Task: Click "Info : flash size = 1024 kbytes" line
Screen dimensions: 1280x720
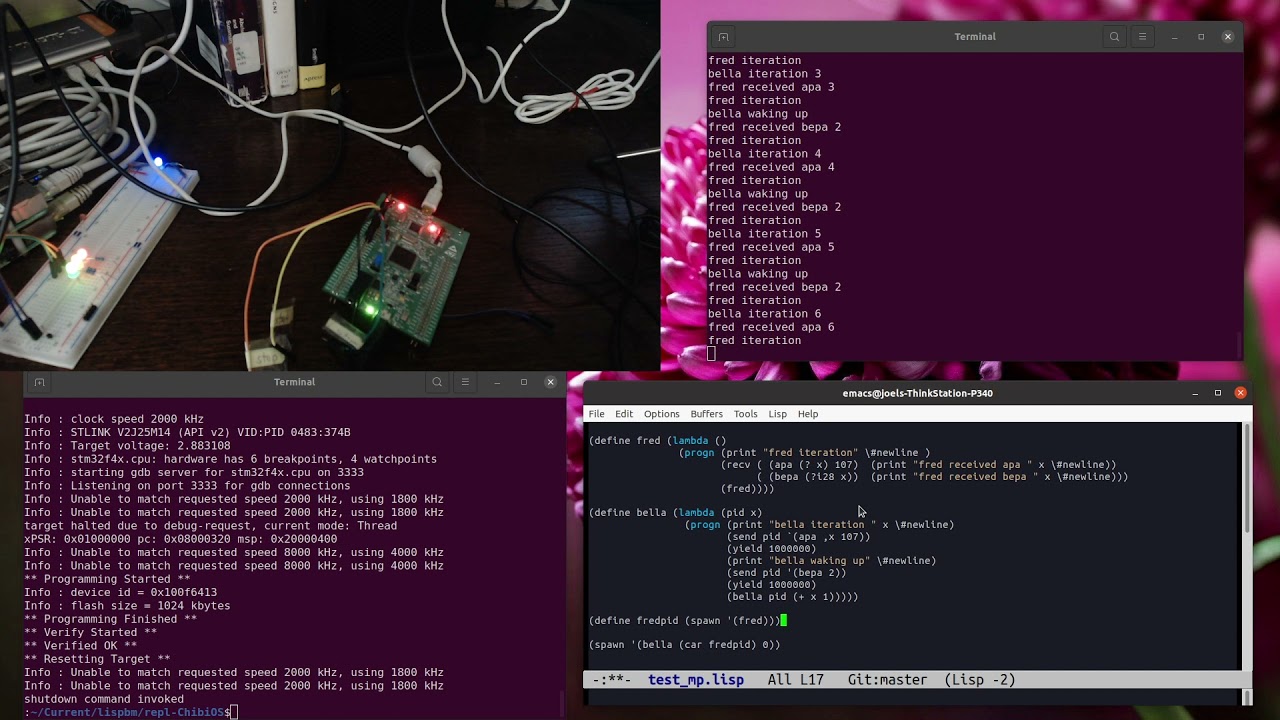Action: [127, 606]
